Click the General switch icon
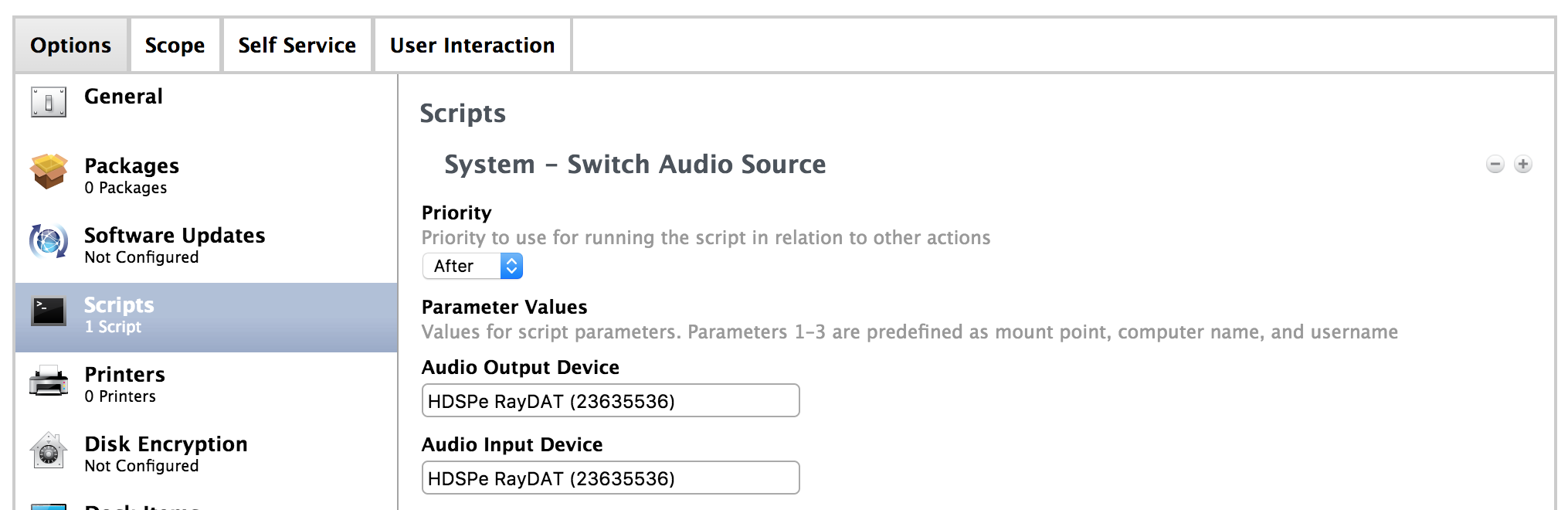This screenshot has width=1568, height=510. (x=49, y=102)
